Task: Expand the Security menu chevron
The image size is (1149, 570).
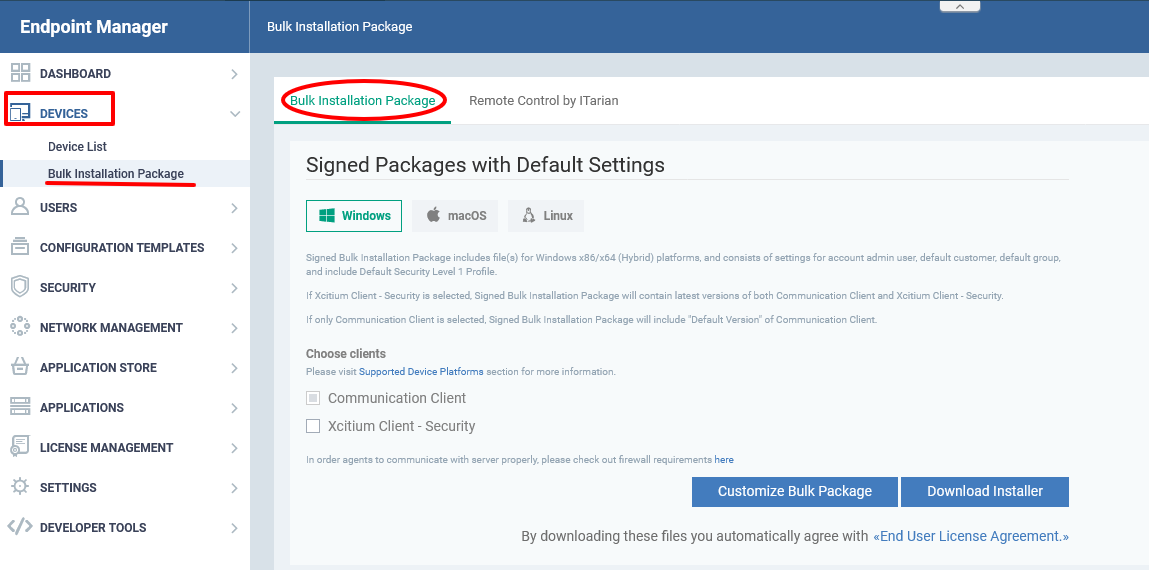Action: point(234,288)
